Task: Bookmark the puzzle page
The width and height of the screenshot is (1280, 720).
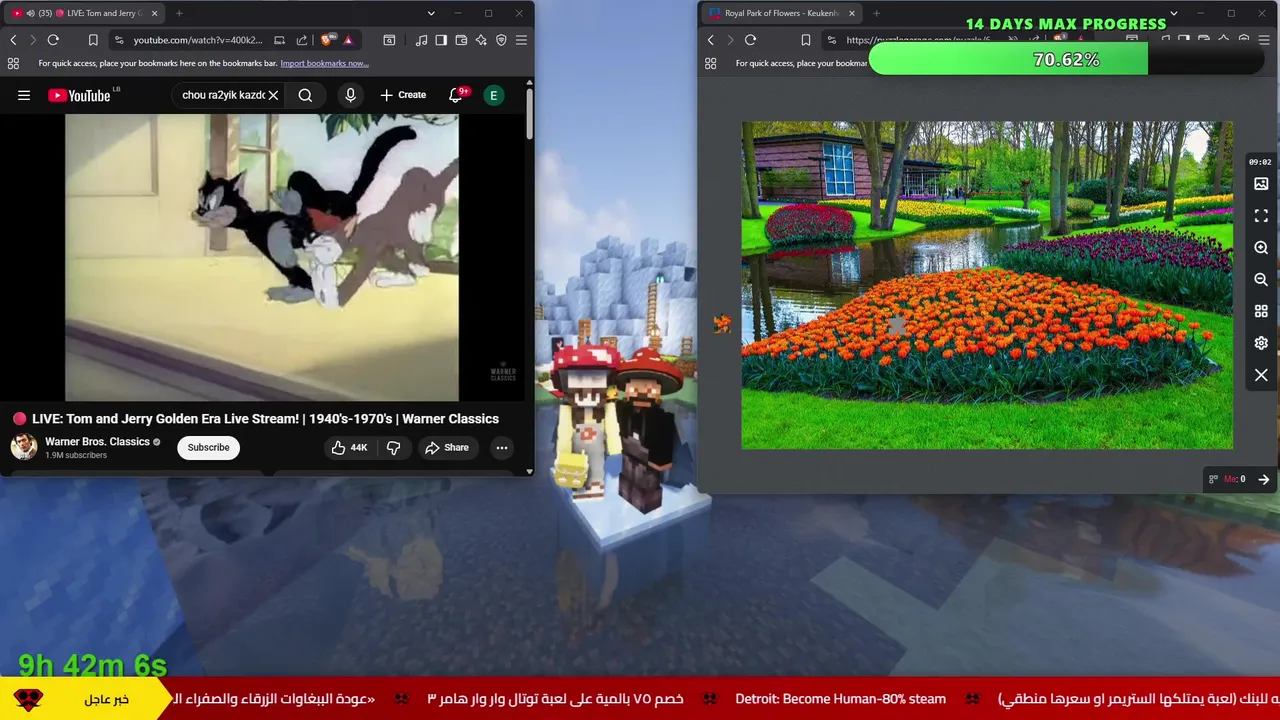Action: 805,40
